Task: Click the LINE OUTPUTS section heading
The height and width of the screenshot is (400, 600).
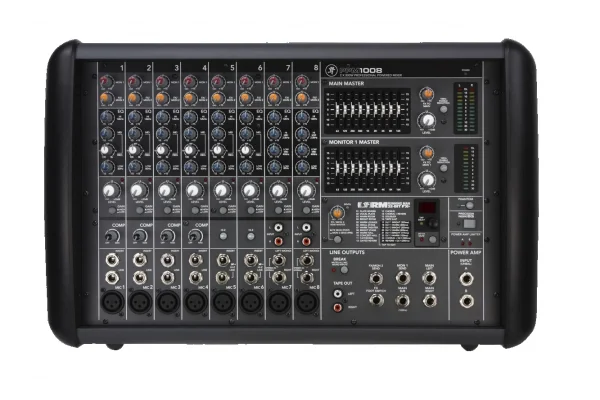Action: (347, 253)
